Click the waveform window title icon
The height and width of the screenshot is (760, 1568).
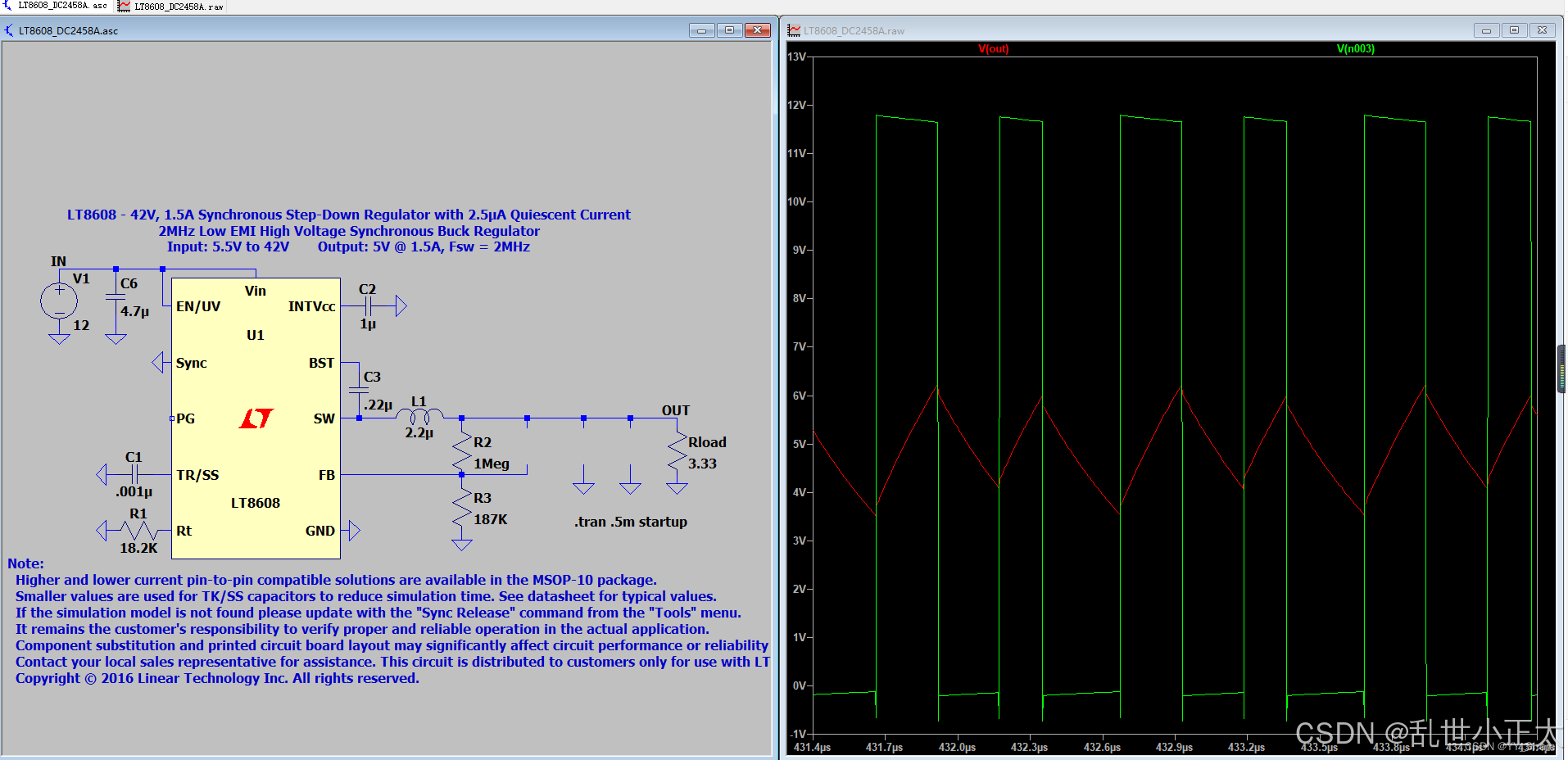794,30
